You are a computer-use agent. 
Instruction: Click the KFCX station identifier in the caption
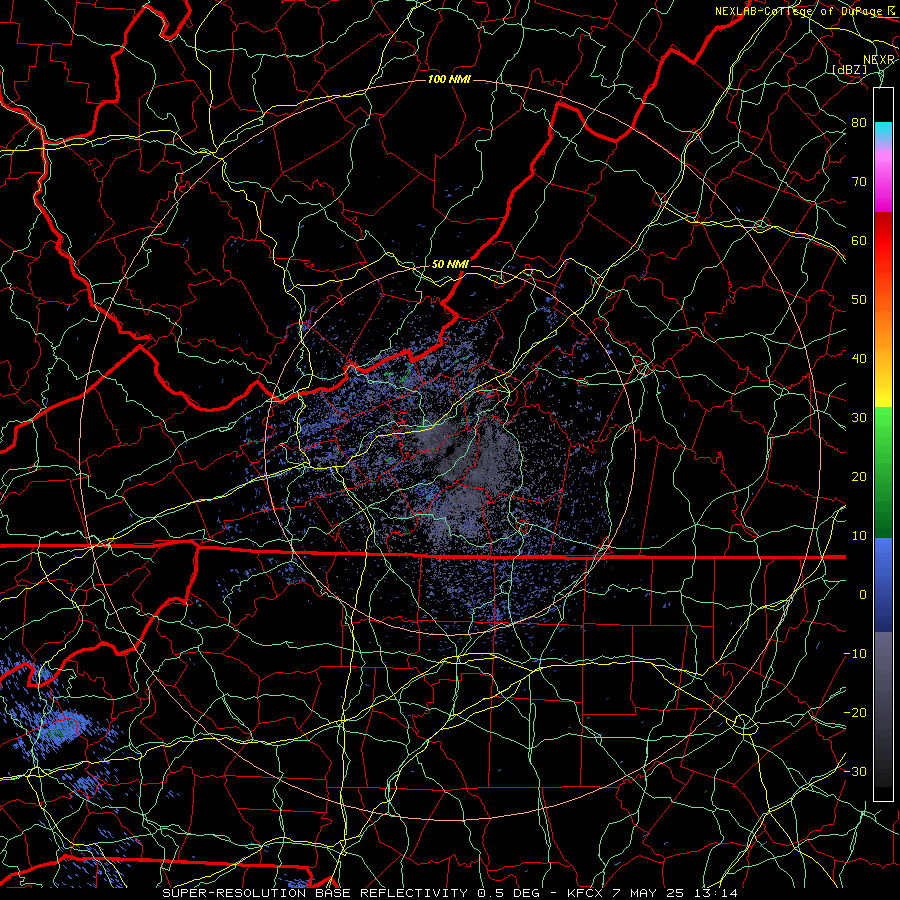[584, 893]
